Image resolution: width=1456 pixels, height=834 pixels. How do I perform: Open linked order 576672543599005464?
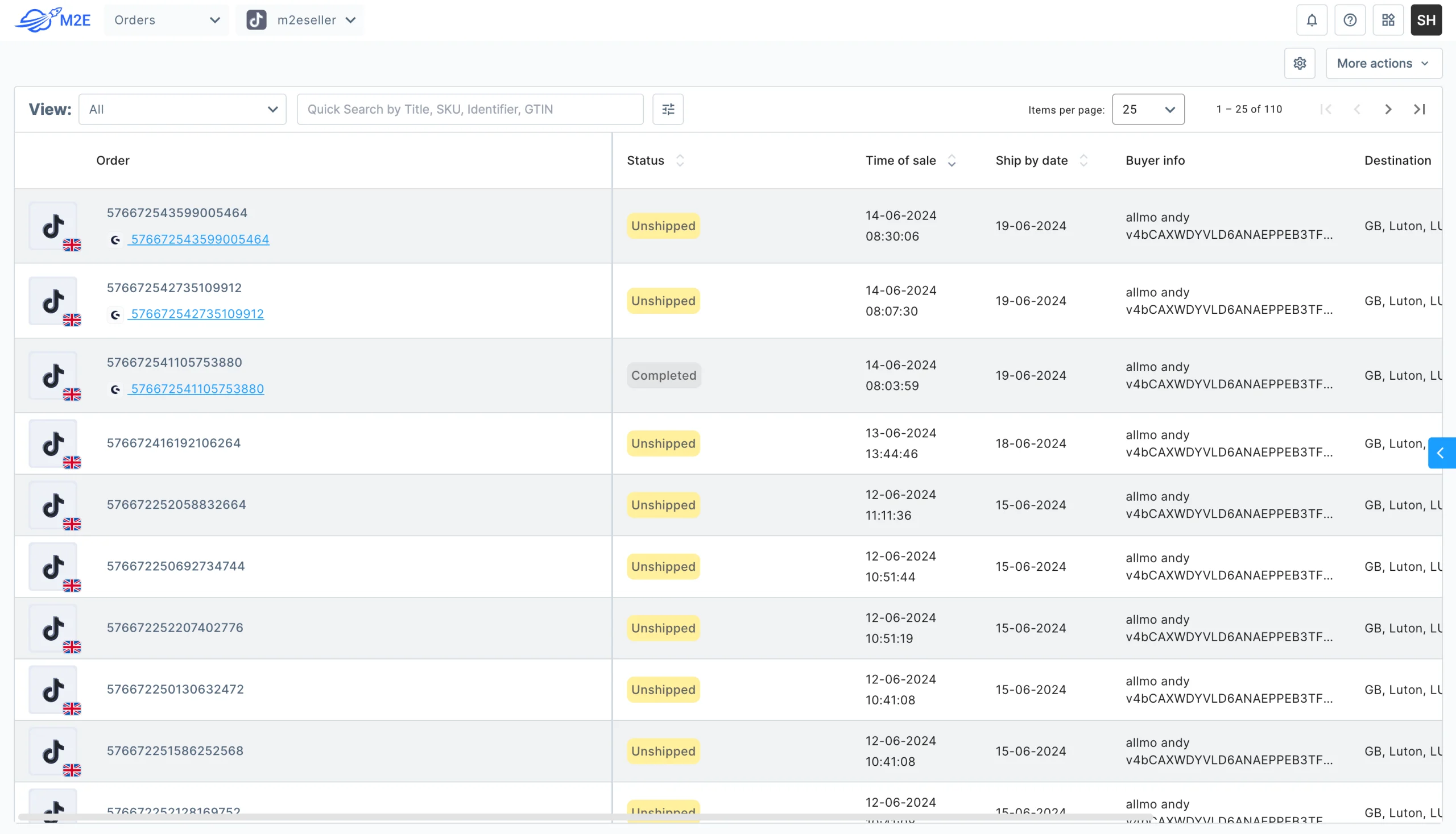200,239
